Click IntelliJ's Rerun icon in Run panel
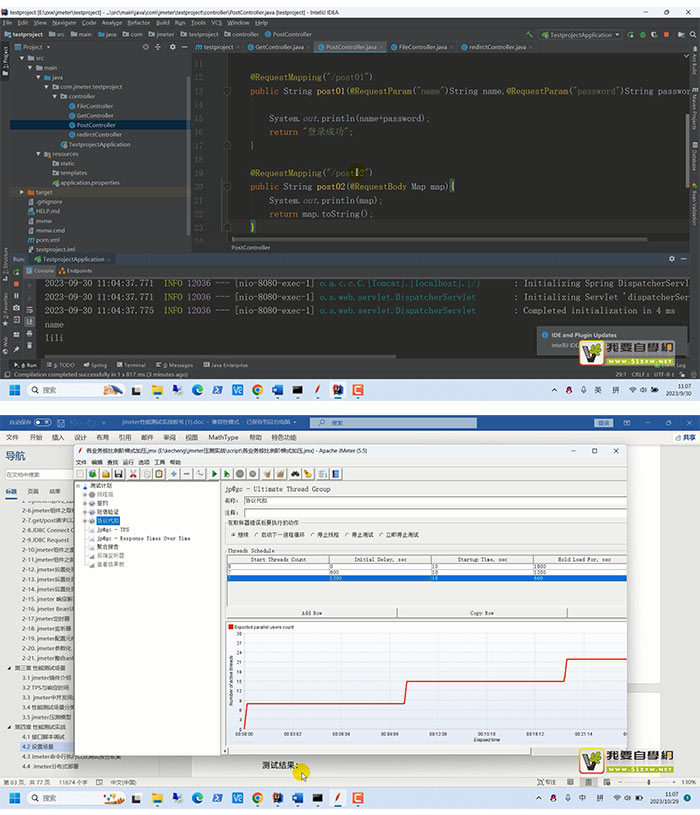Viewport: 700px width, 815px height. click(16, 272)
